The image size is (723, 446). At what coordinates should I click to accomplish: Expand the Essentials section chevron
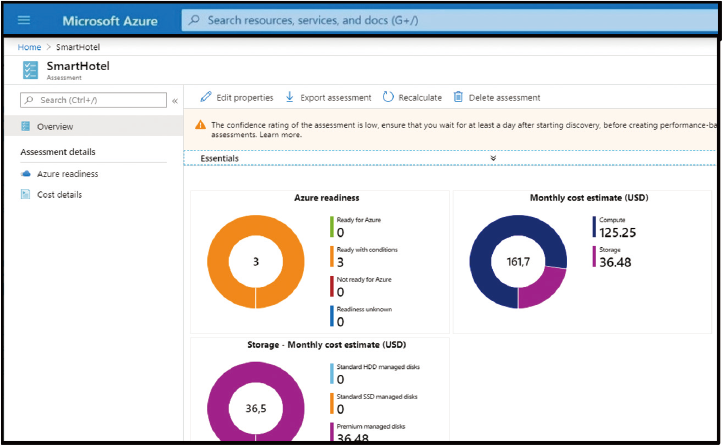pyautogui.click(x=493, y=158)
